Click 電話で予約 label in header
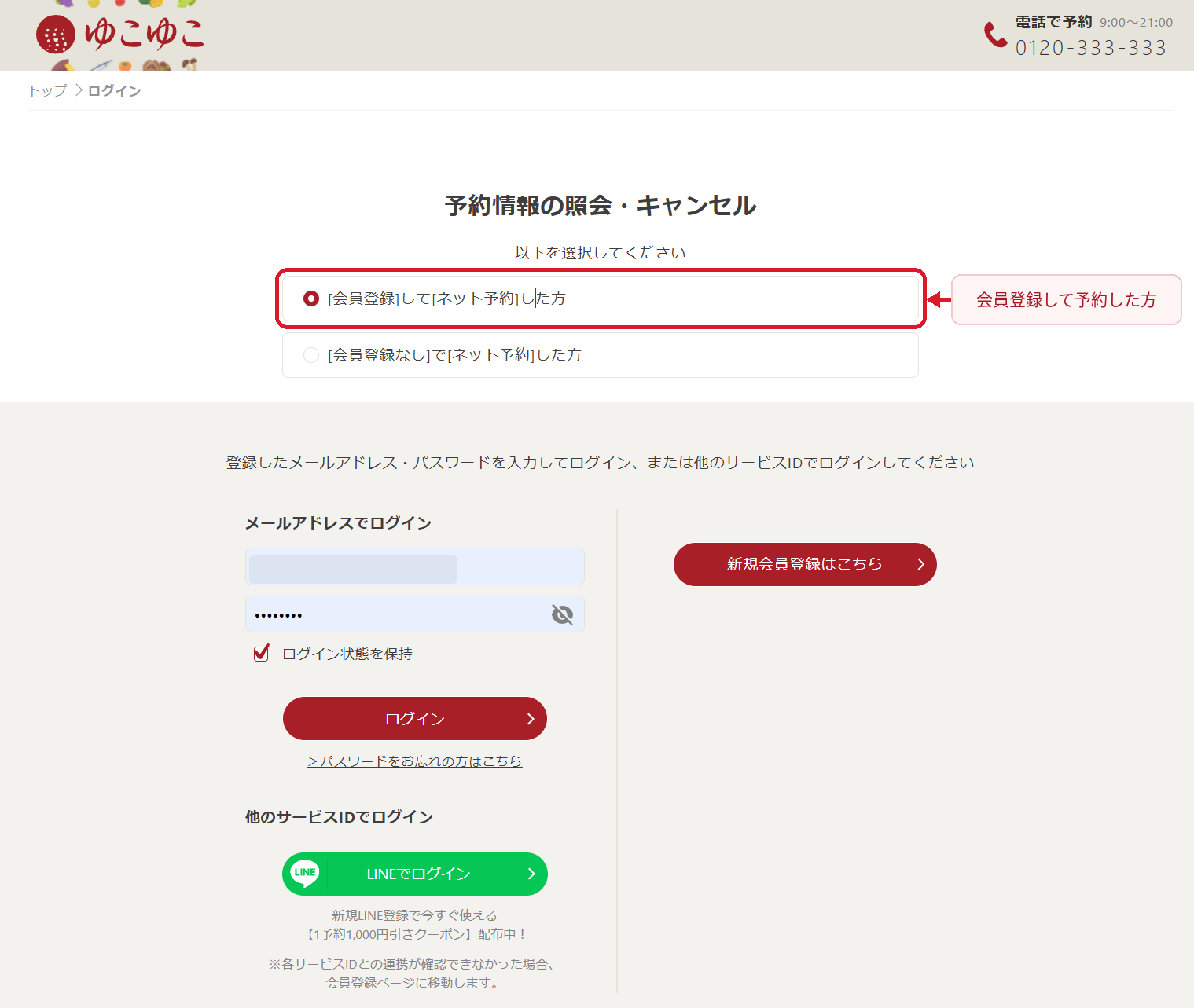Viewport: 1194px width, 1008px height. coord(1054,22)
